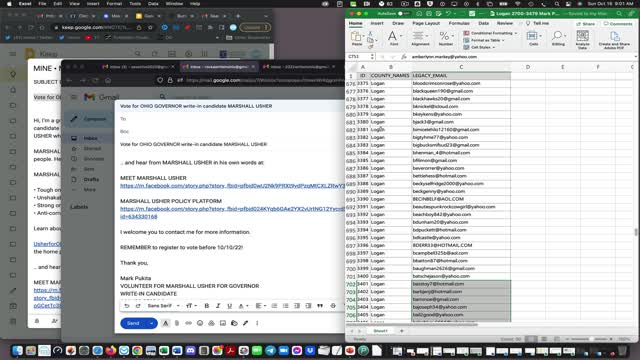Image resolution: width=640 pixels, height=360 pixels.
Task: Click the redo icon in compose toolbar
Action: click(x=138, y=306)
